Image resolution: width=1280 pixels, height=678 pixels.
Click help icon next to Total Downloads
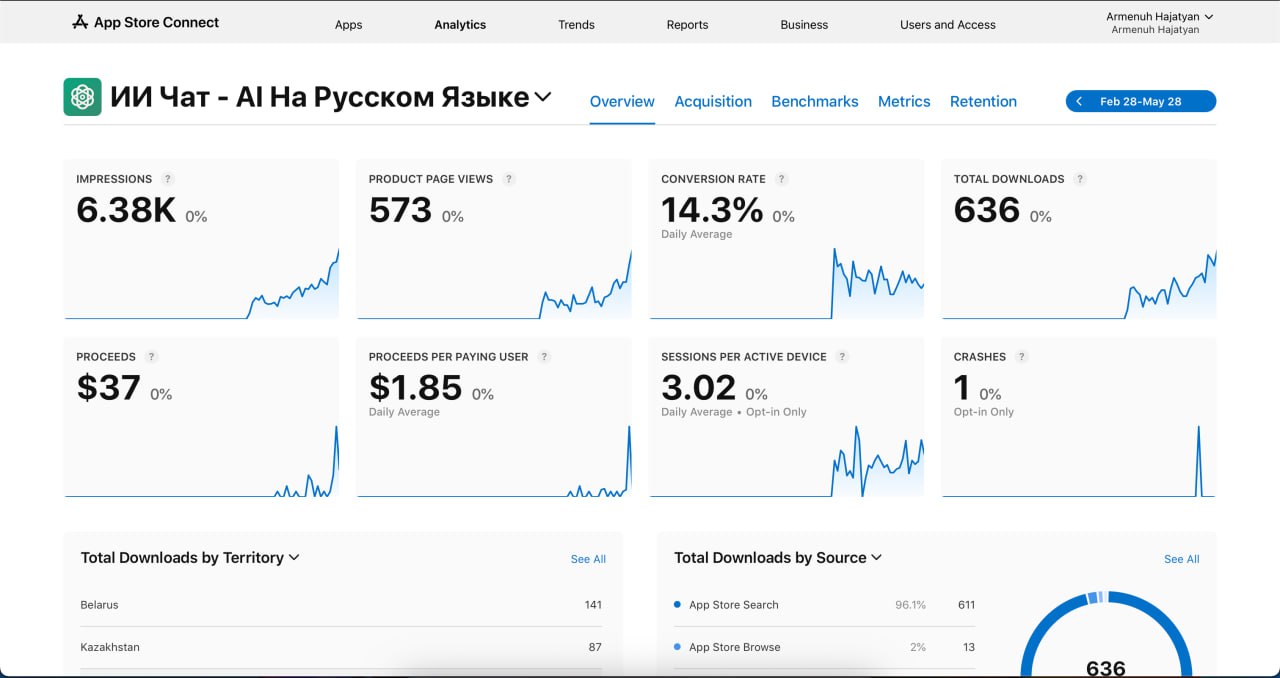point(1080,179)
